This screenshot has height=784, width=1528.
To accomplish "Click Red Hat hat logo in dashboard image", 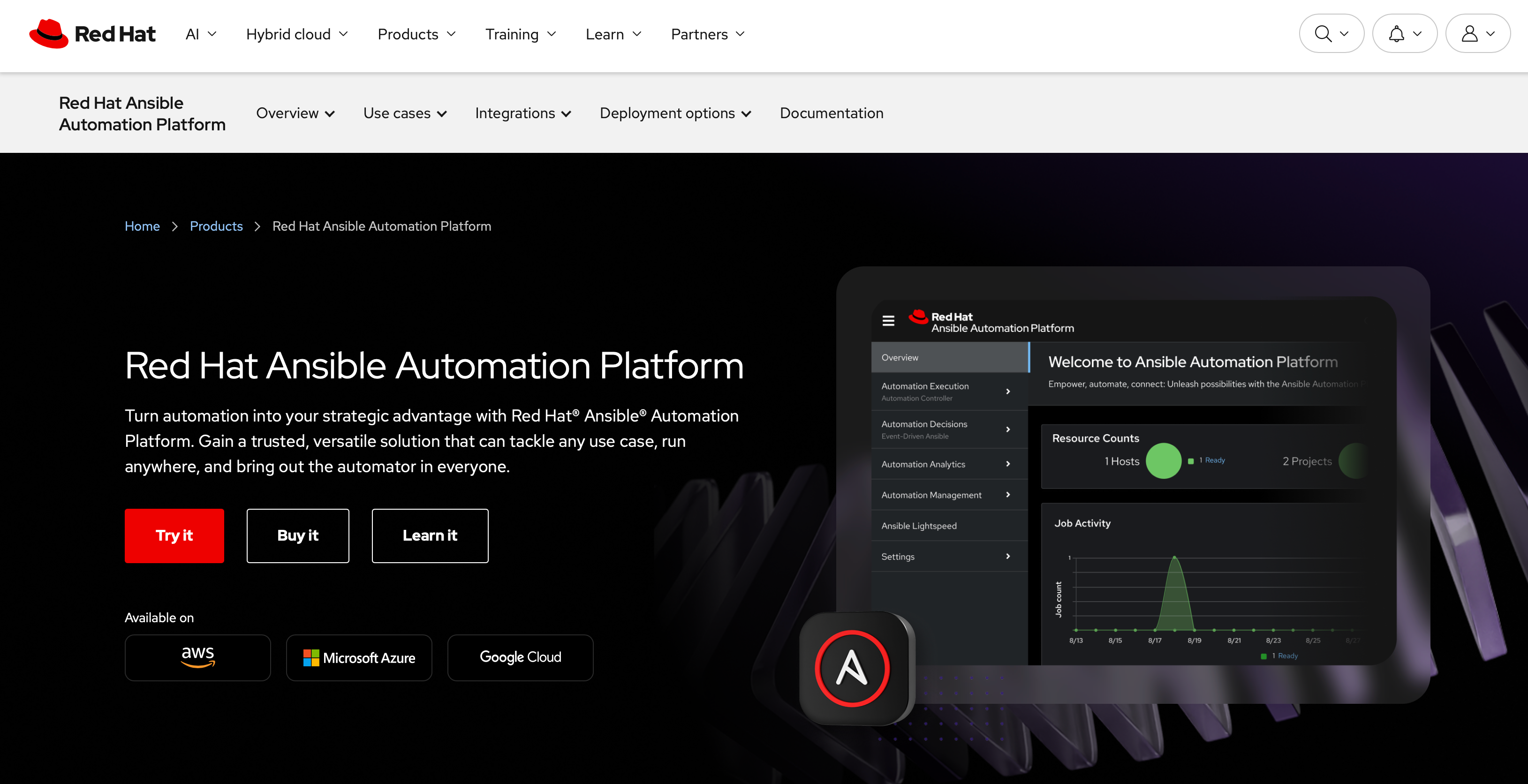I will (x=918, y=317).
